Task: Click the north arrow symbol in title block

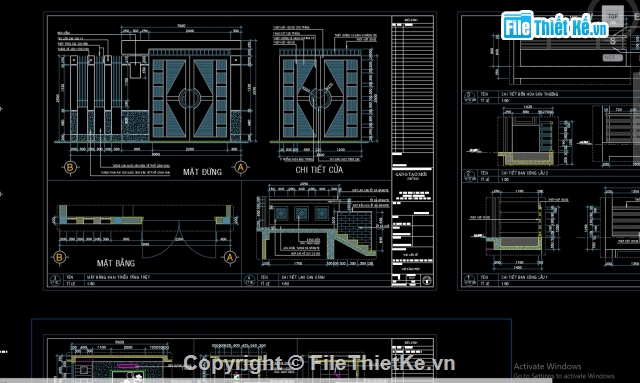Action: click(427, 280)
